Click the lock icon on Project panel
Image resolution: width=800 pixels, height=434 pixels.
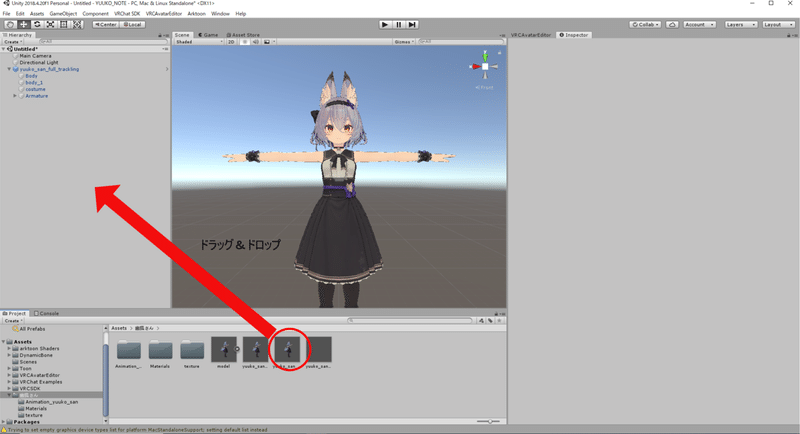(495, 314)
